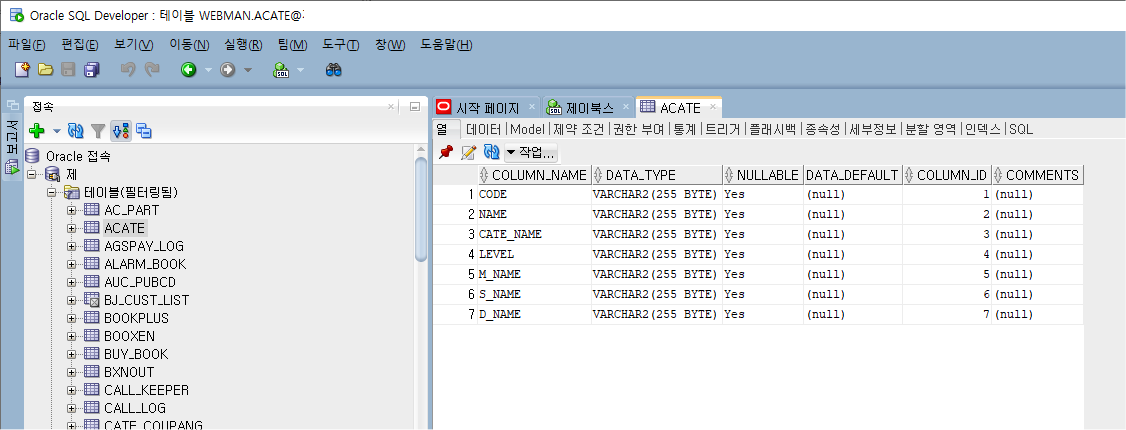Expand the AC_PART table node
The height and width of the screenshot is (430, 1126).
[x=71, y=210]
